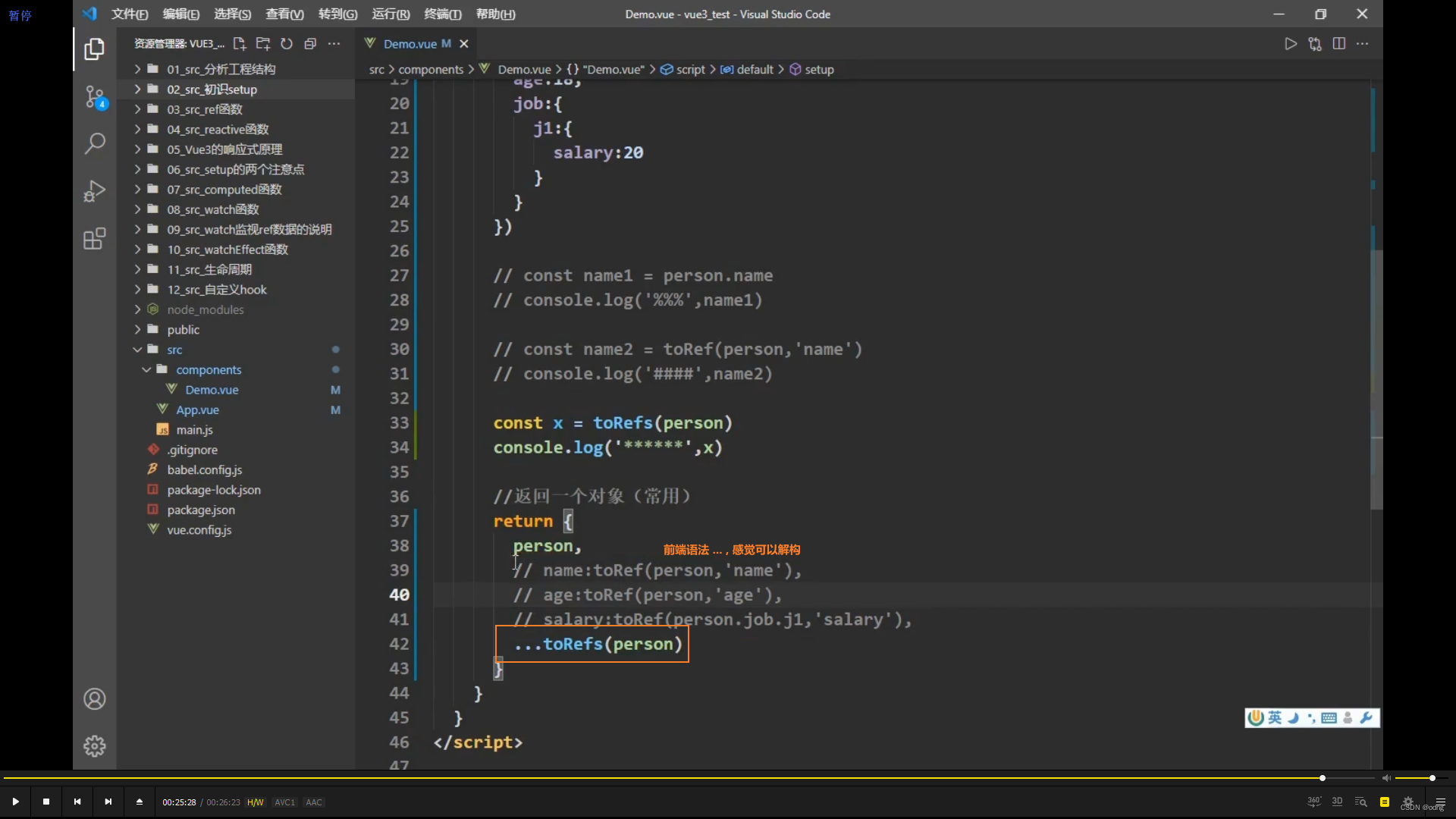
Task: Expand 02_src_初识setup folder
Action: click(x=236, y=89)
